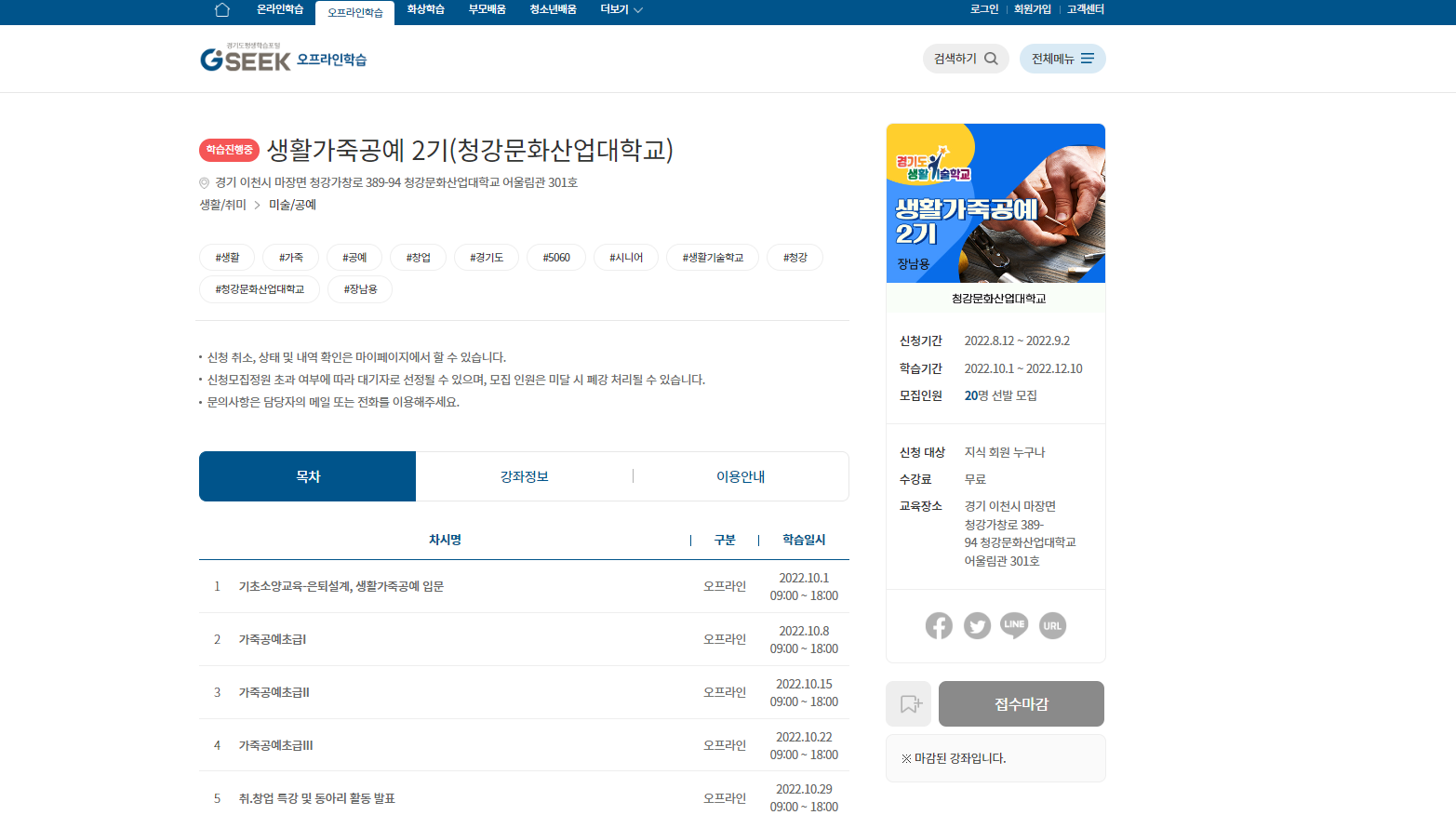Click the 가죽공예초급II lesson row

coord(524,692)
